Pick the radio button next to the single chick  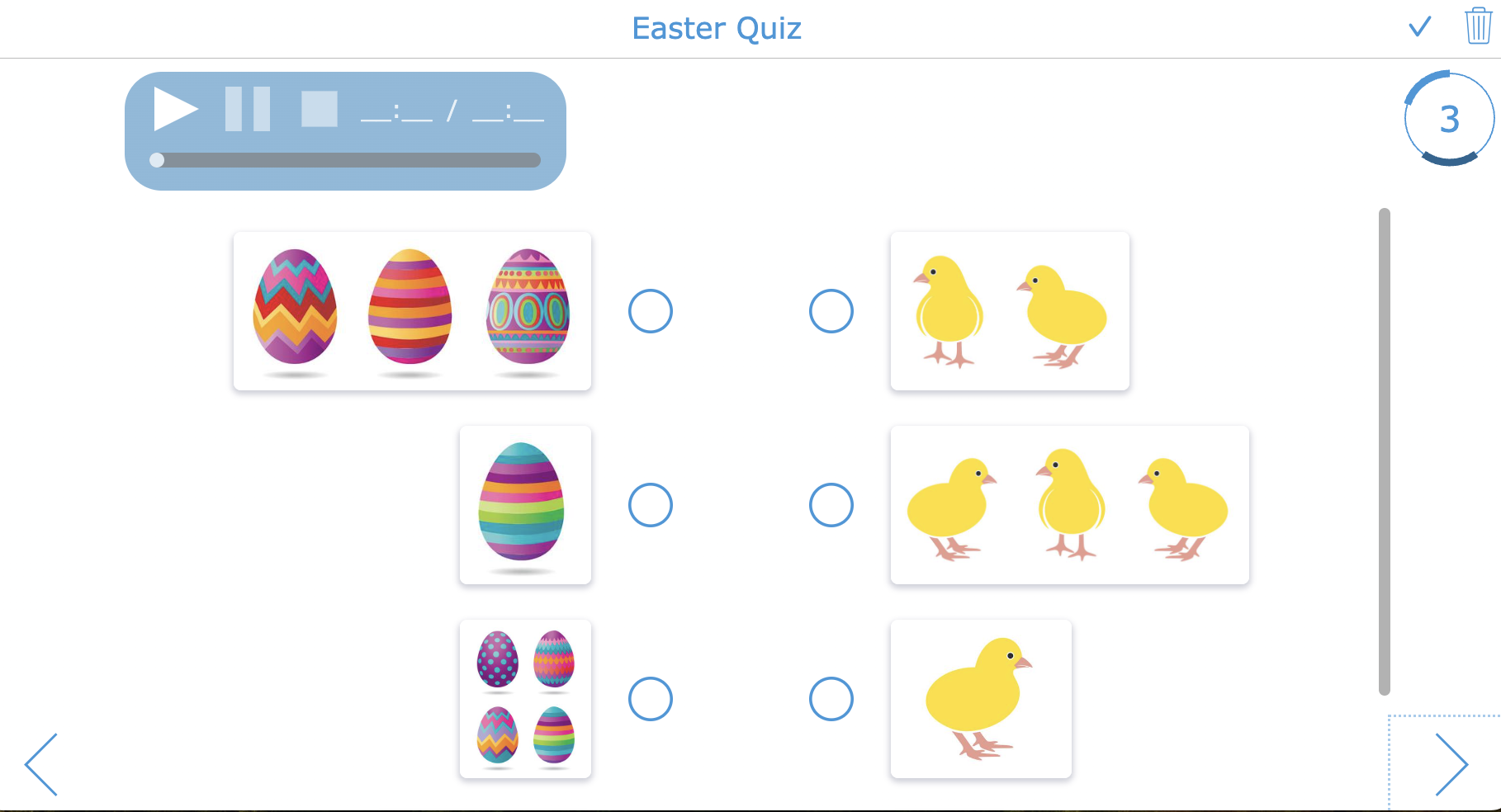point(831,699)
